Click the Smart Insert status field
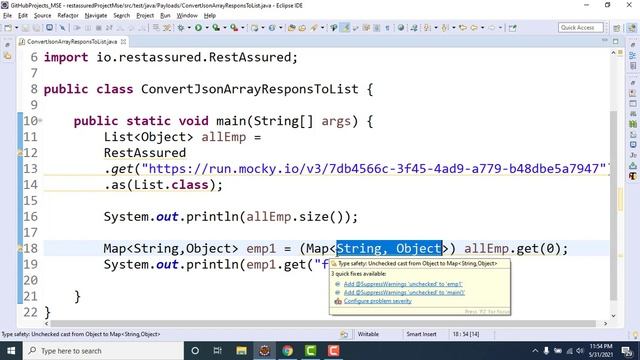This screenshot has width=640, height=360. [421, 334]
